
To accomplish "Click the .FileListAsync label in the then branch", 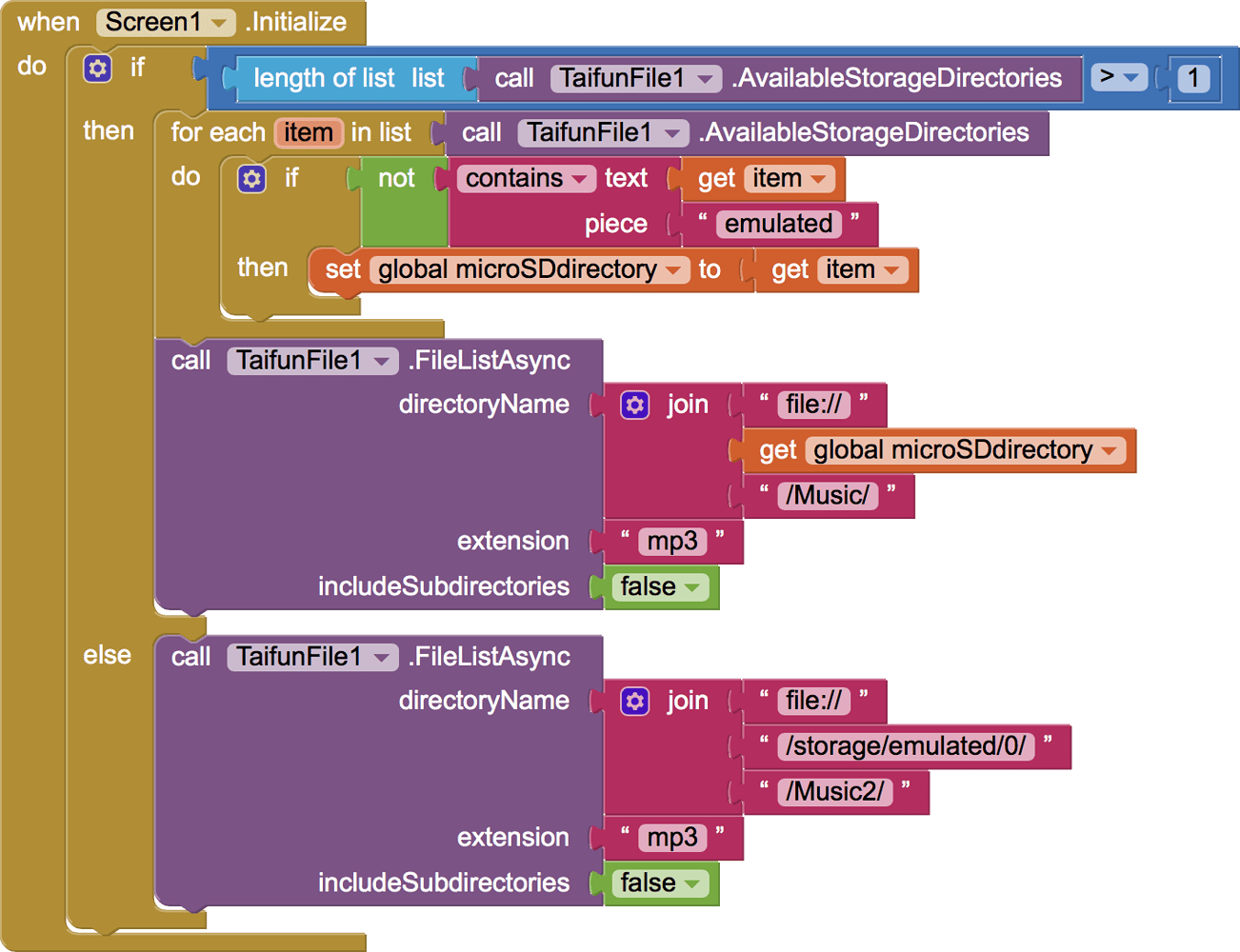I will pos(490,361).
